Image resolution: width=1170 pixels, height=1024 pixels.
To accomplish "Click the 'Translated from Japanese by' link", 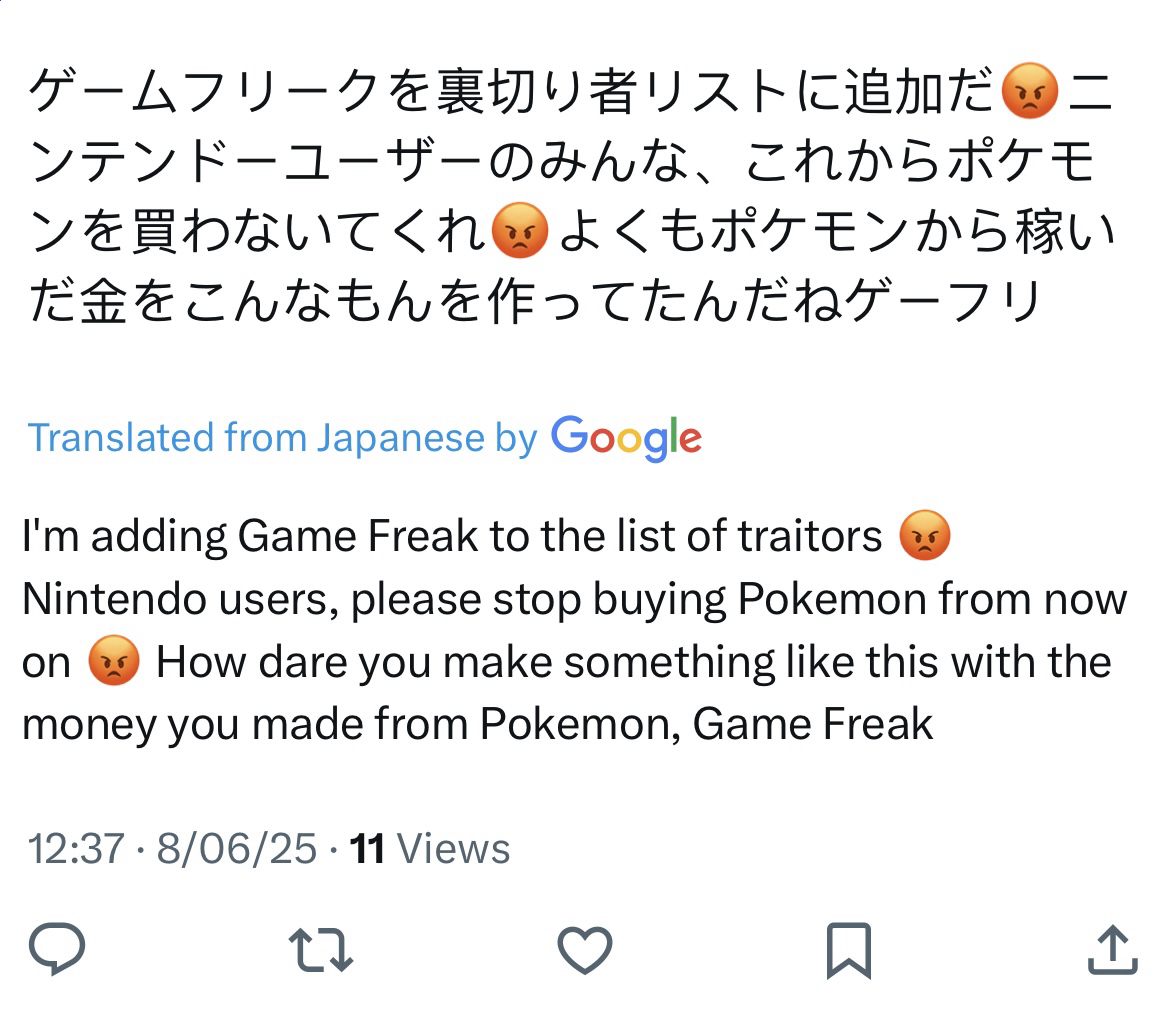I will point(282,437).
